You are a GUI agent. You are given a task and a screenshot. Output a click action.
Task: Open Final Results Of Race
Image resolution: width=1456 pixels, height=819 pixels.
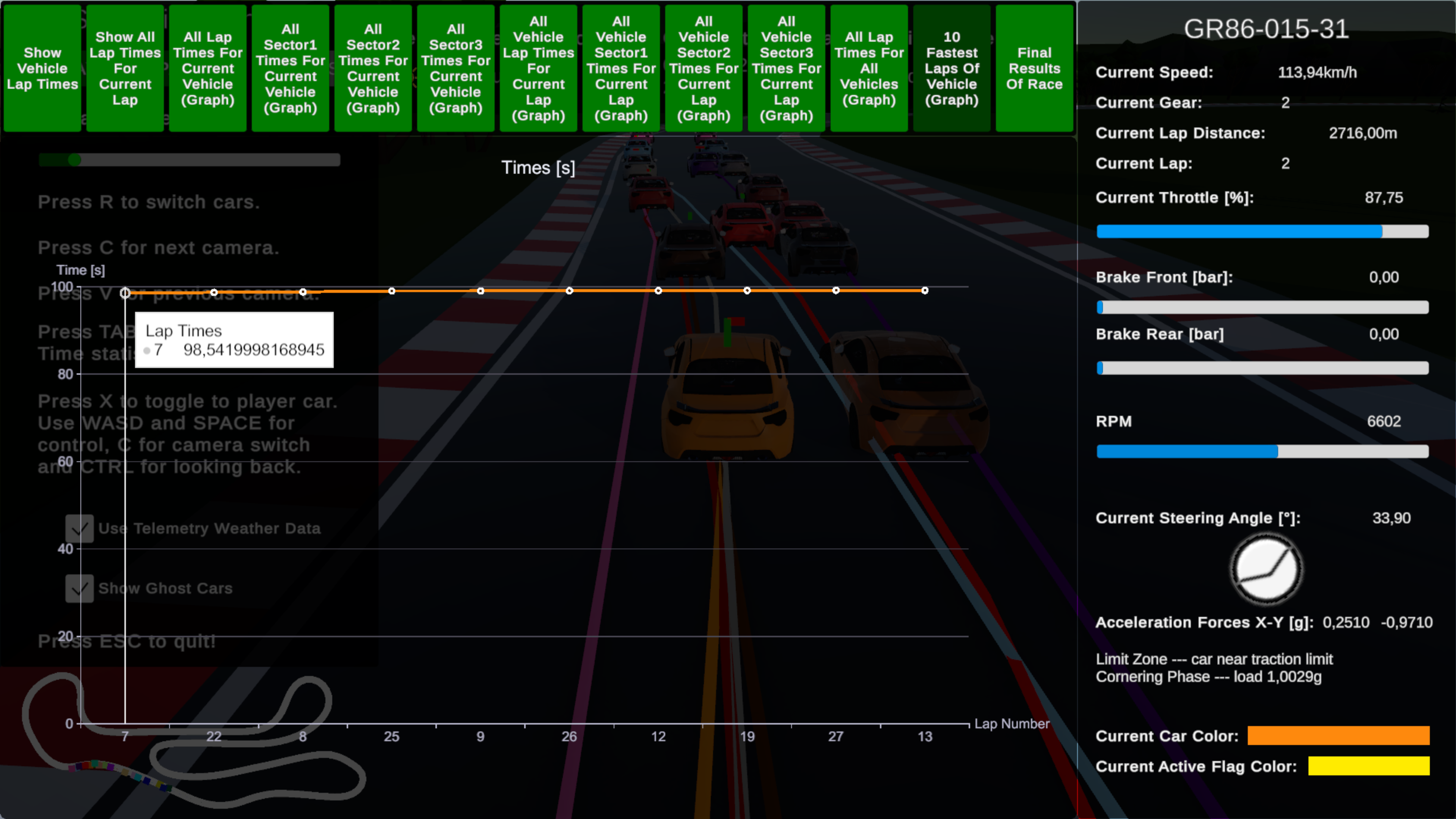1034,68
